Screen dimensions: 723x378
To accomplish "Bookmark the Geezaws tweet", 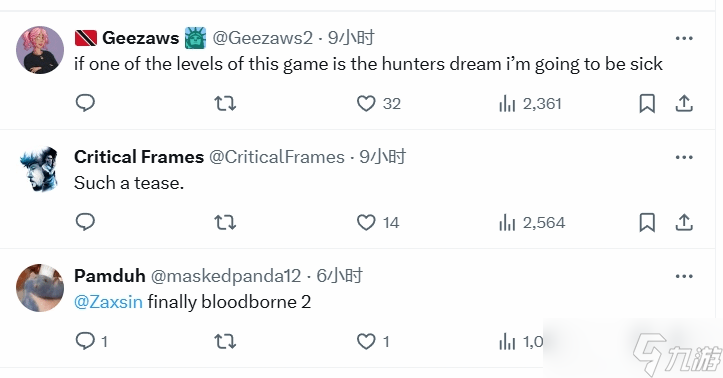I will coord(647,103).
